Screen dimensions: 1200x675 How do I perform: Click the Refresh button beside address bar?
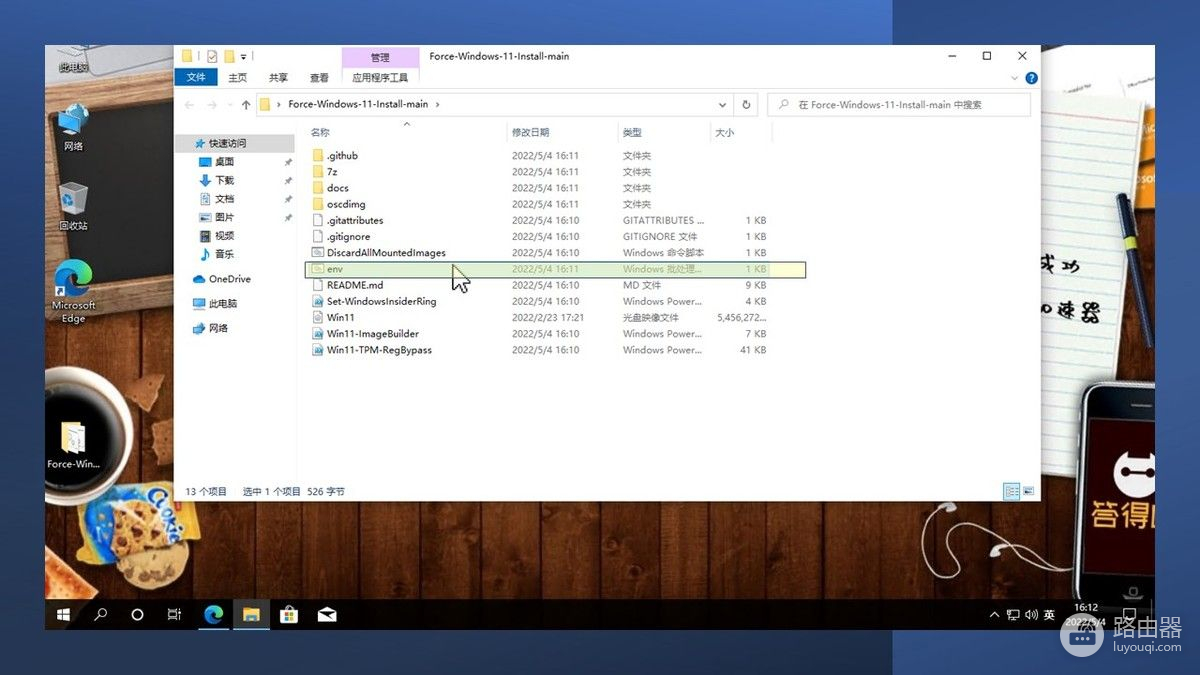click(x=746, y=105)
